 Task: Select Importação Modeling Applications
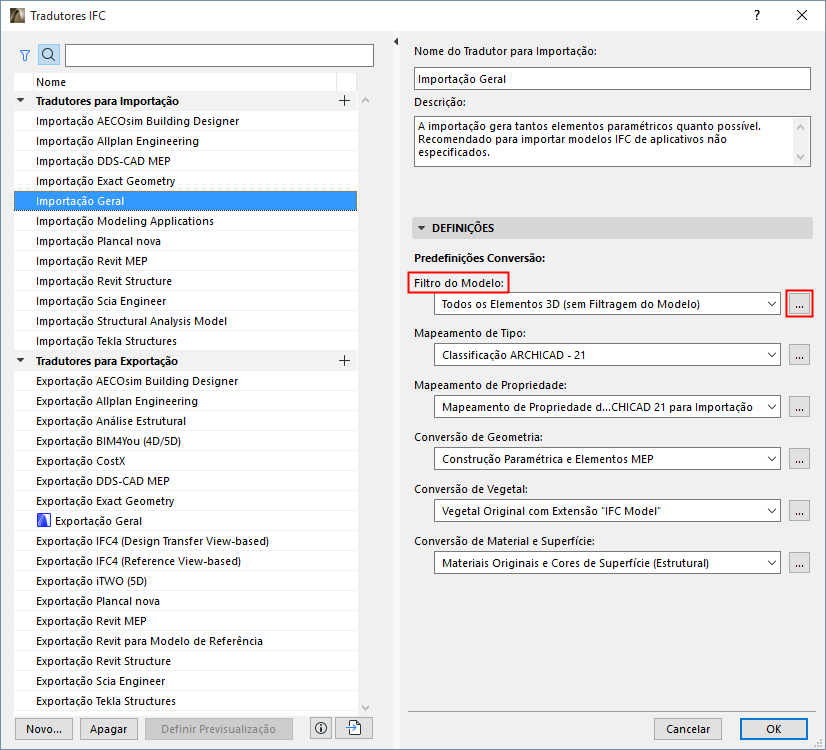[x=185, y=221]
